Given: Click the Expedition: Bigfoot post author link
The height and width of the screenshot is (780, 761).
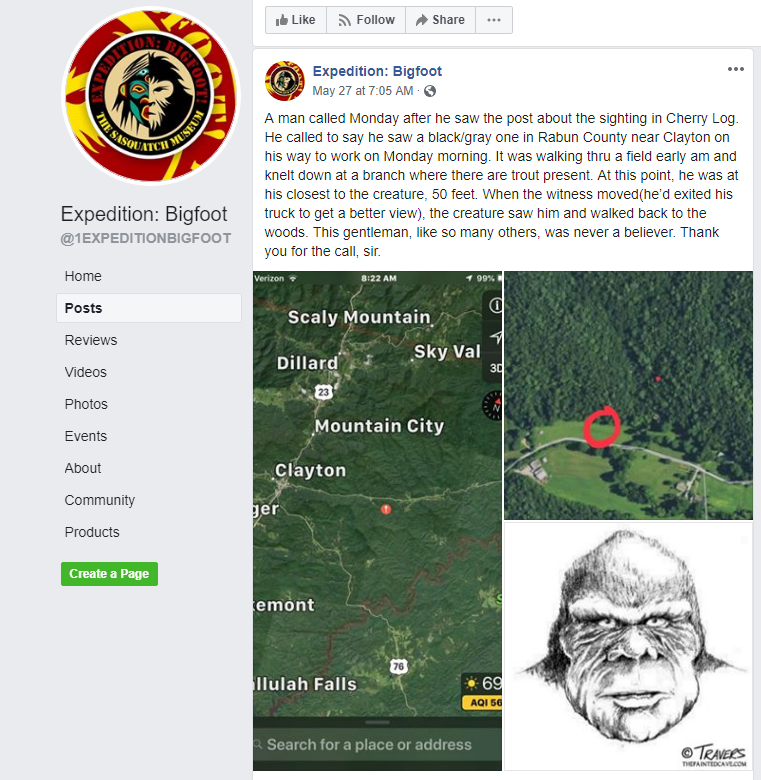Looking at the screenshot, I should pyautogui.click(x=377, y=71).
